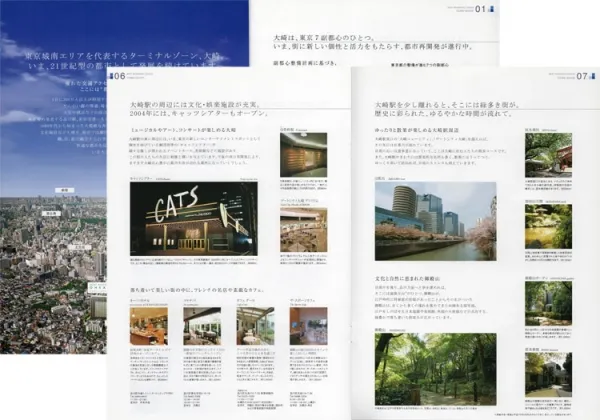Click subheading "副都心整備計画に基づき、"
This screenshot has height=420, width=600.
click(x=305, y=63)
